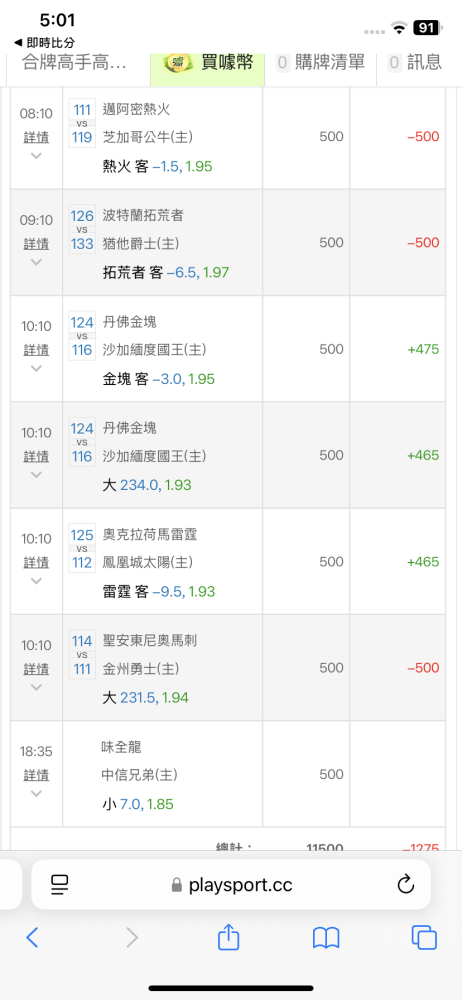Viewport: 462px width, 1000px height.
Task: Expand chevron under 08:10 Heat game
Action: coord(36,156)
